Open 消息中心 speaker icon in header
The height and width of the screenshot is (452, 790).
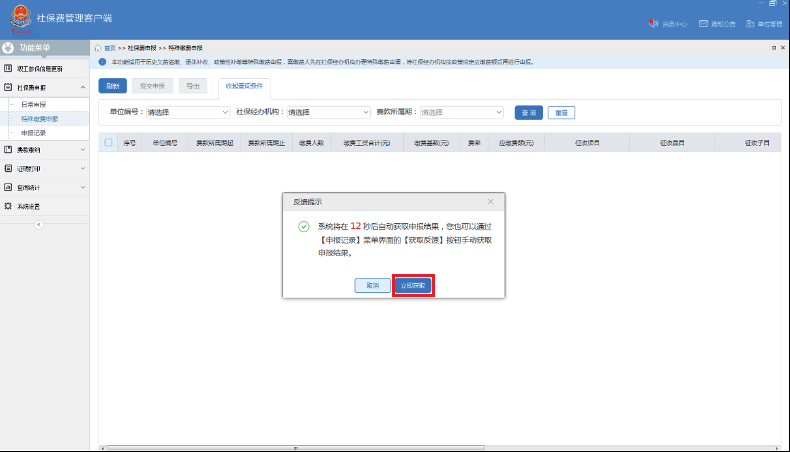click(654, 23)
